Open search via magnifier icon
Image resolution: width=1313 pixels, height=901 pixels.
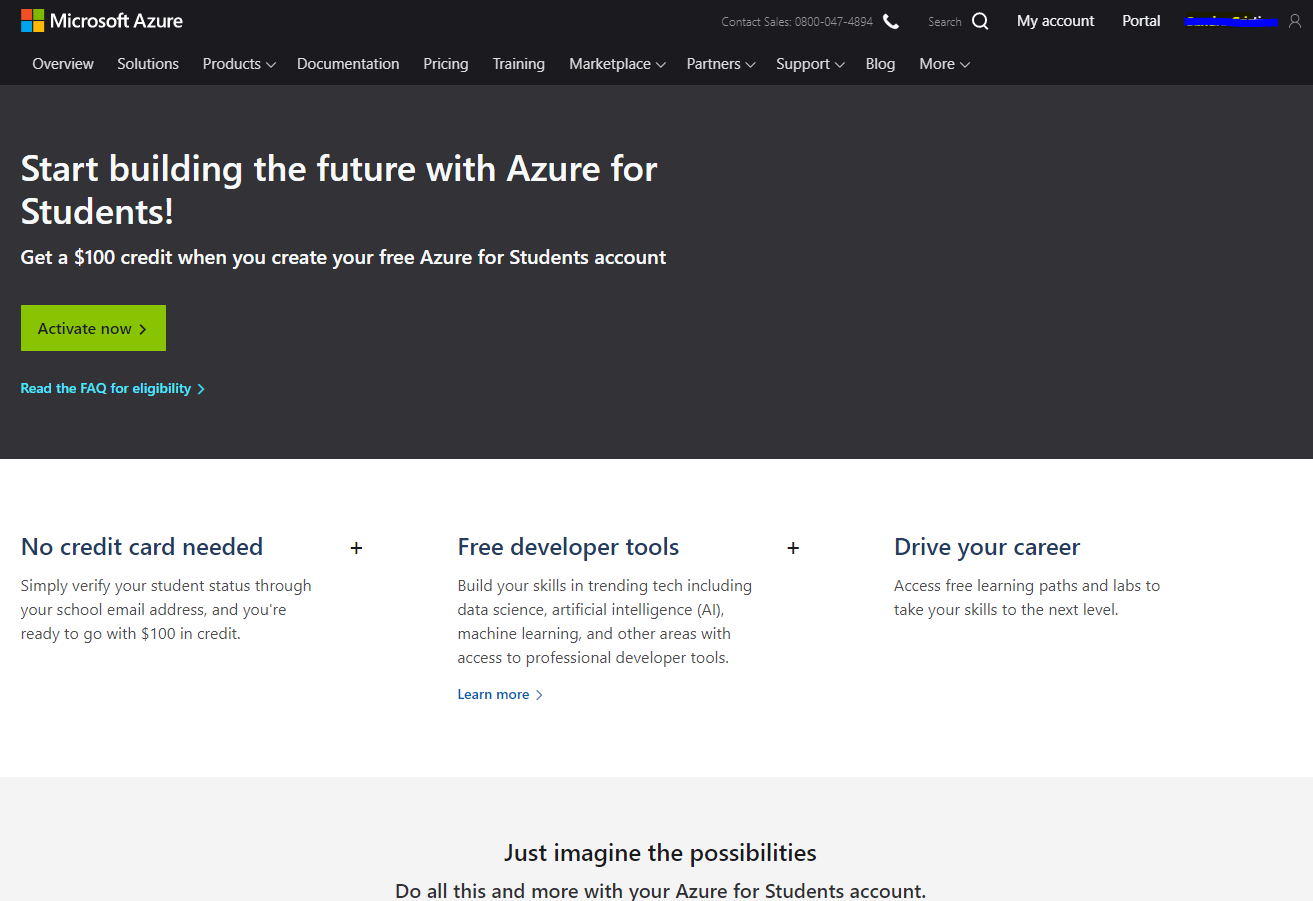[x=980, y=21]
